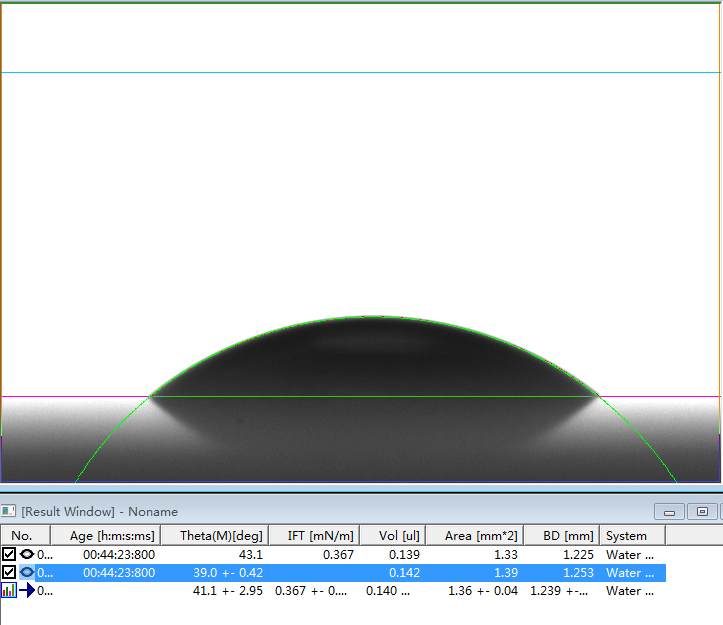Click the eye icon in the first result row
723x625 pixels.
27,554
